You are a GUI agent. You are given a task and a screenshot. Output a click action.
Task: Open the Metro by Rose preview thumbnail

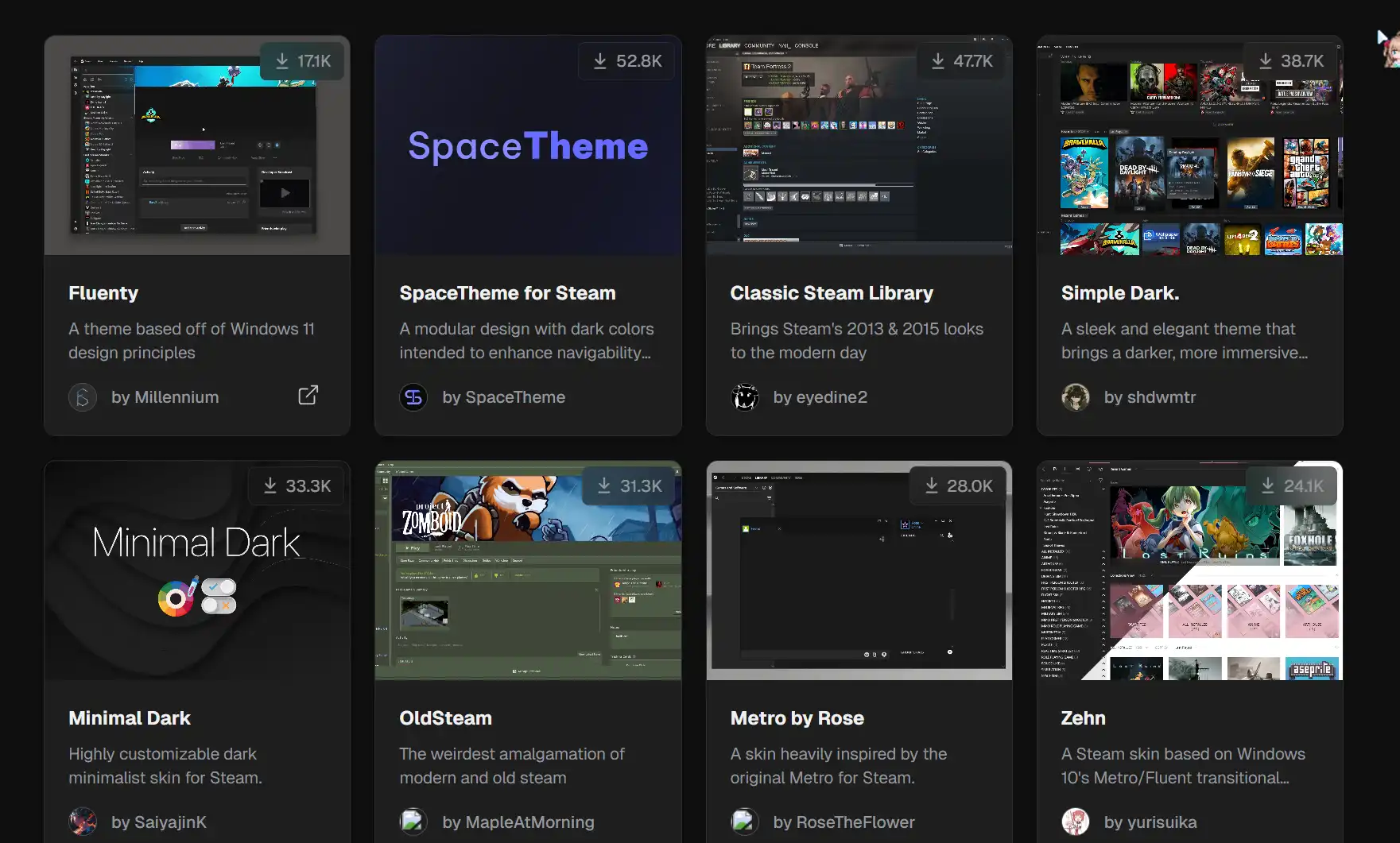coord(859,570)
